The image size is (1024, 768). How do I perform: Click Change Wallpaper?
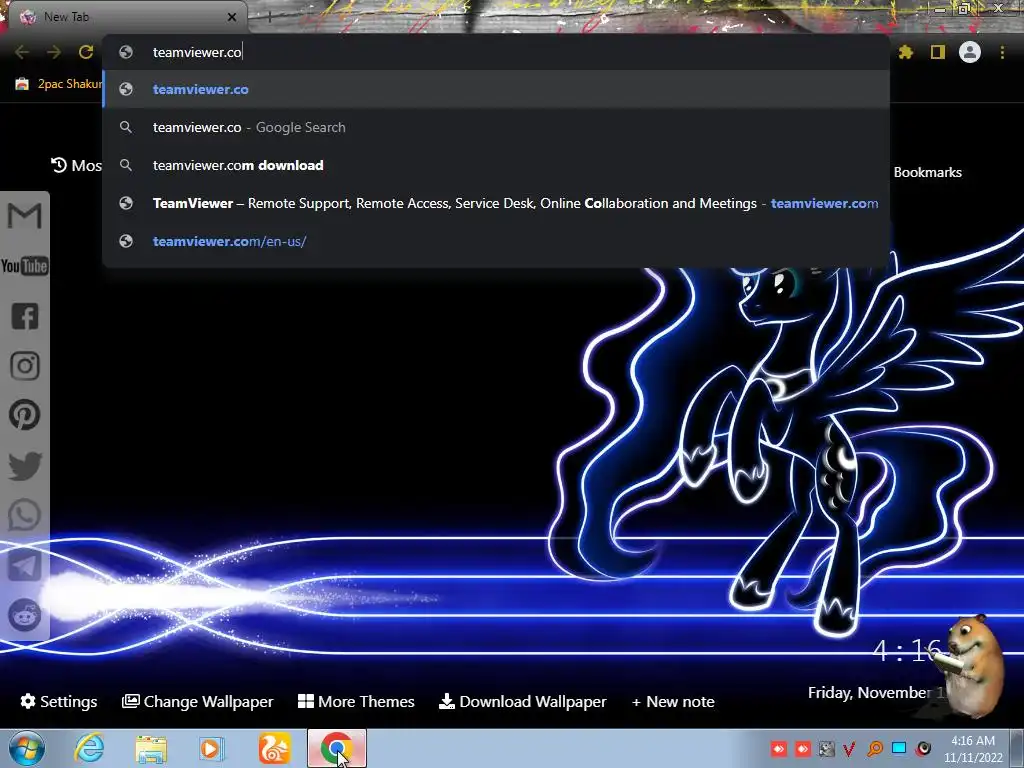click(x=197, y=701)
